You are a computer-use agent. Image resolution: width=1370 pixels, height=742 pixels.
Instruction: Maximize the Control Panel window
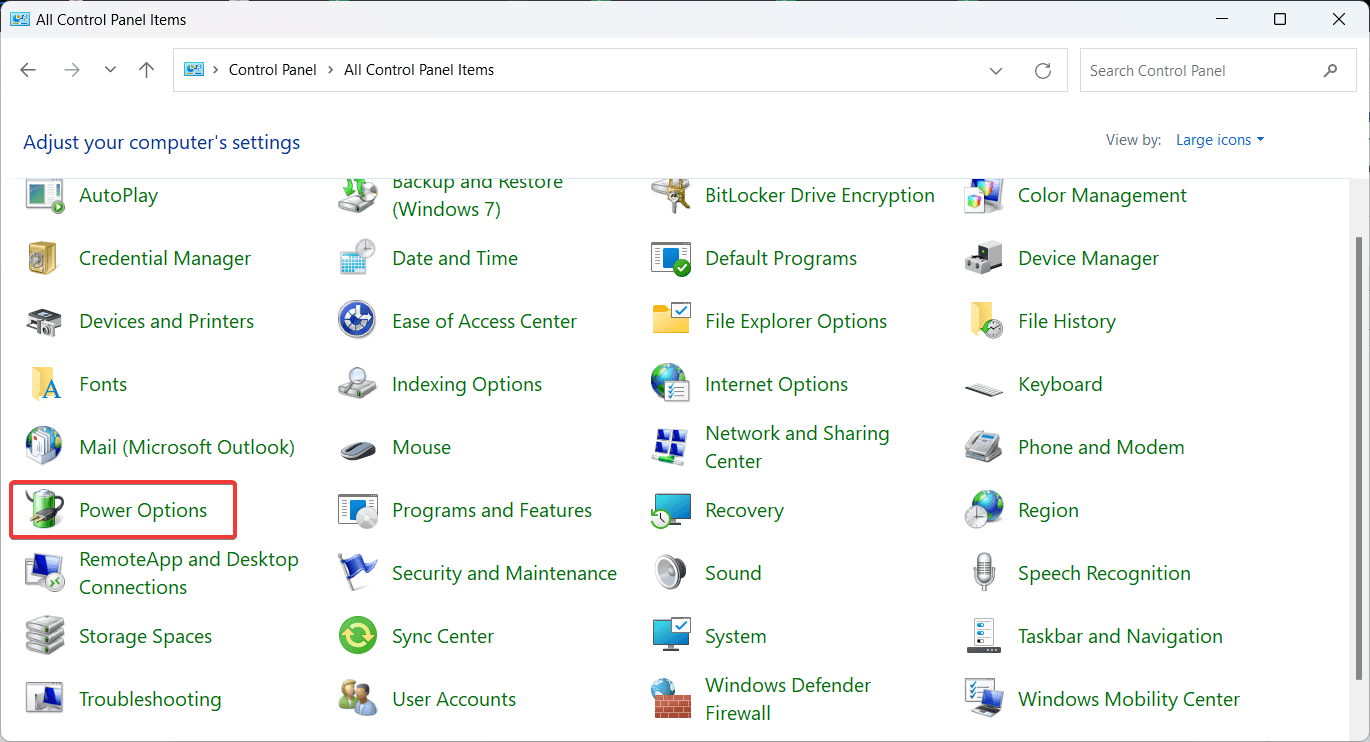(x=1280, y=19)
